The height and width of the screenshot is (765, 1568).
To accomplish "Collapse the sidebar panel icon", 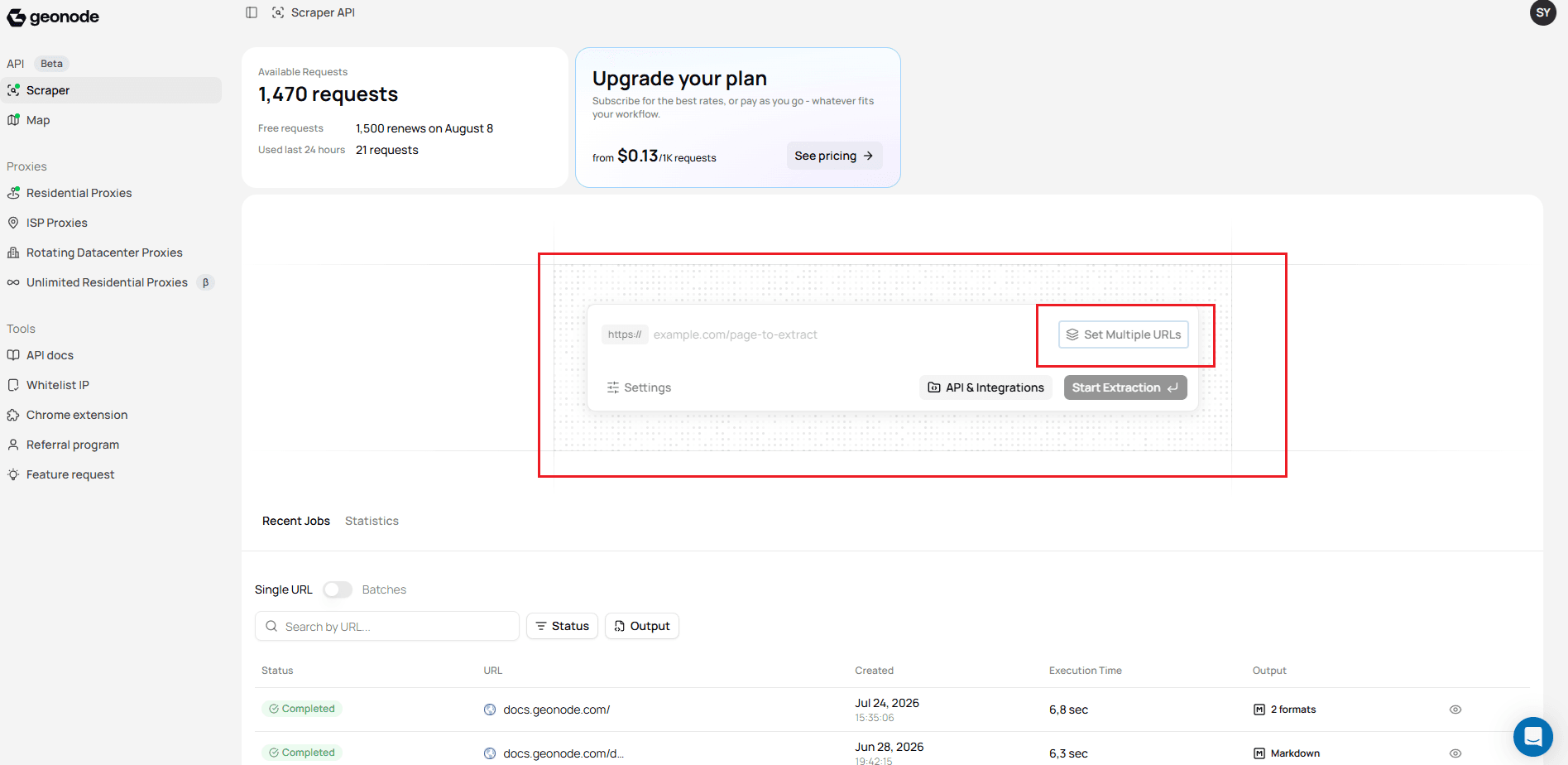I will coord(252,12).
